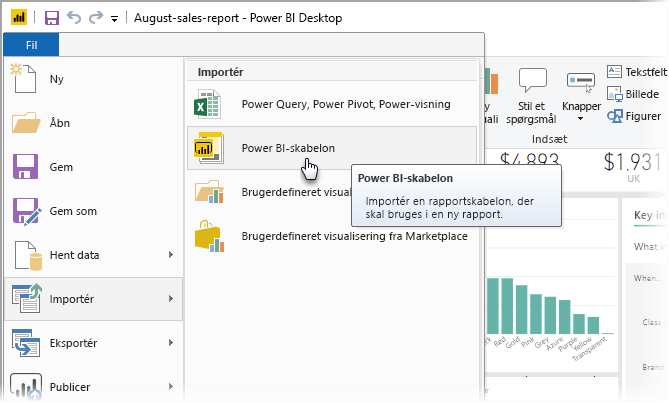Insert a Billede from the ribbon

tap(633, 94)
